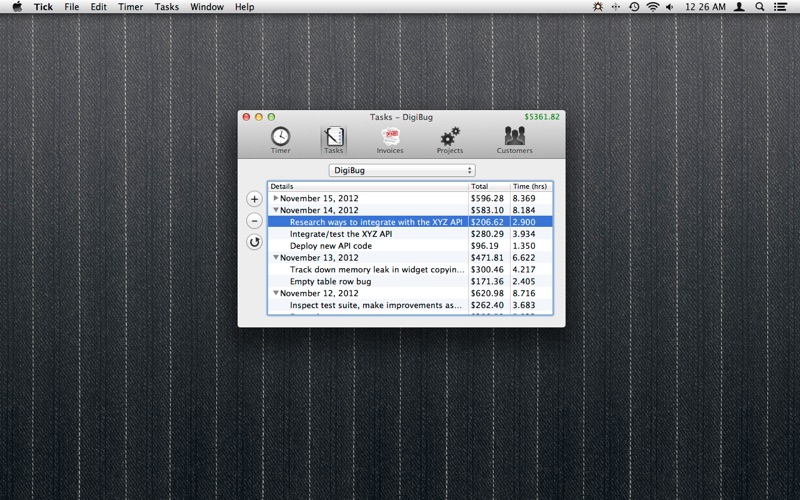This screenshot has width=800, height=500.
Task: Sort by the Total column header
Action: click(489, 186)
